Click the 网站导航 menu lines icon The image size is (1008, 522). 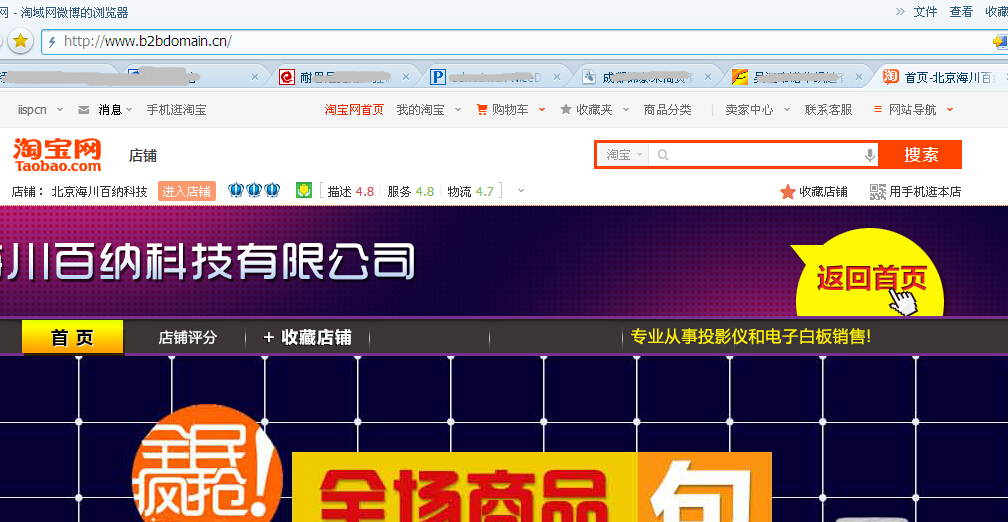[x=878, y=110]
